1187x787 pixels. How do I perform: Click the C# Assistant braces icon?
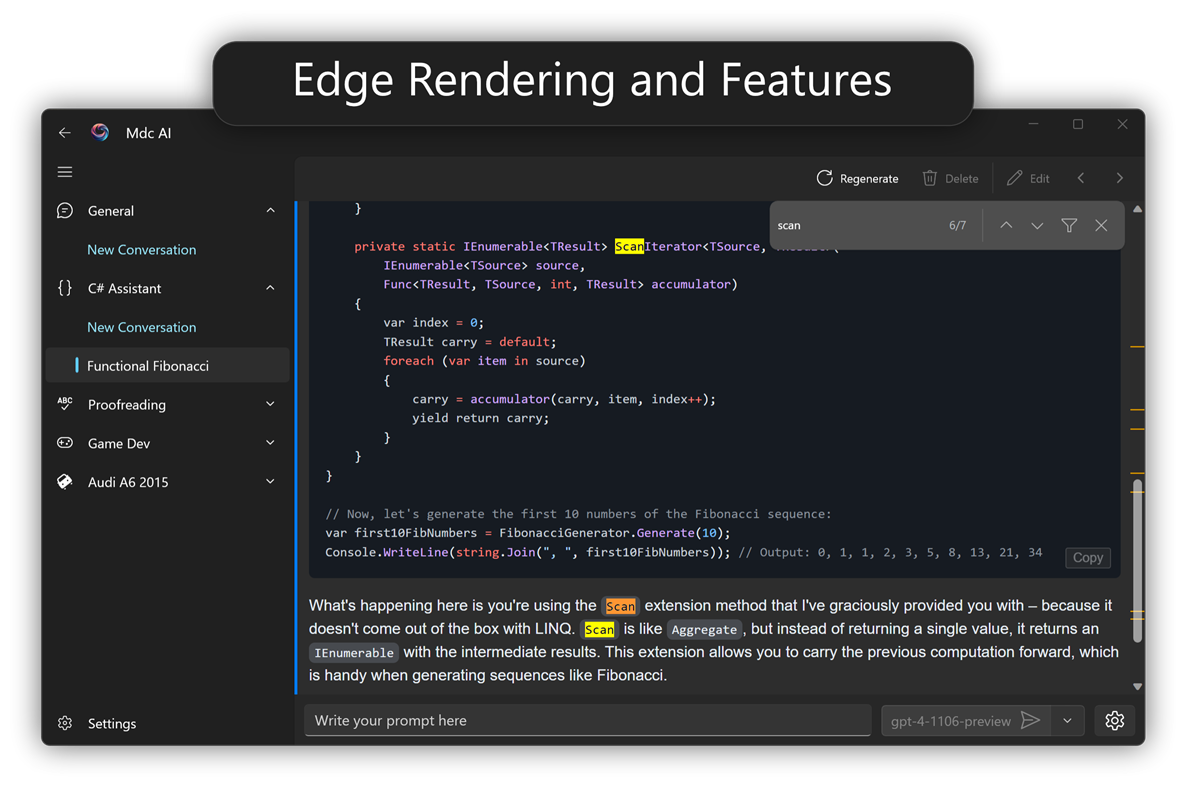pyautogui.click(x=65, y=288)
